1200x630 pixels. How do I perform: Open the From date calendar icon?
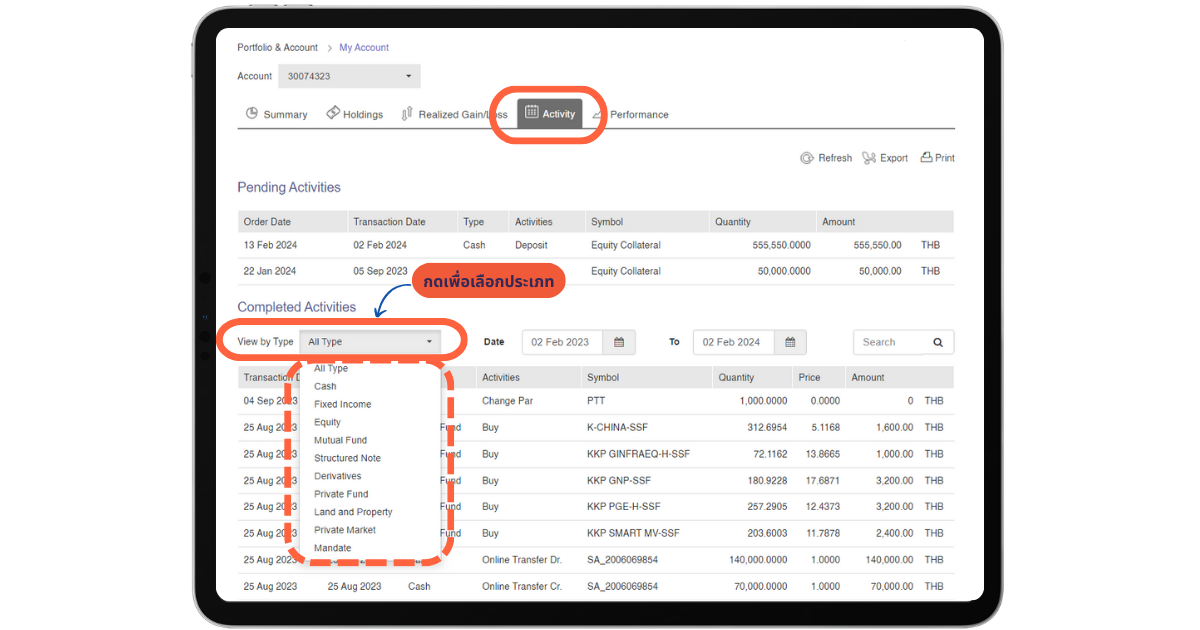click(619, 342)
